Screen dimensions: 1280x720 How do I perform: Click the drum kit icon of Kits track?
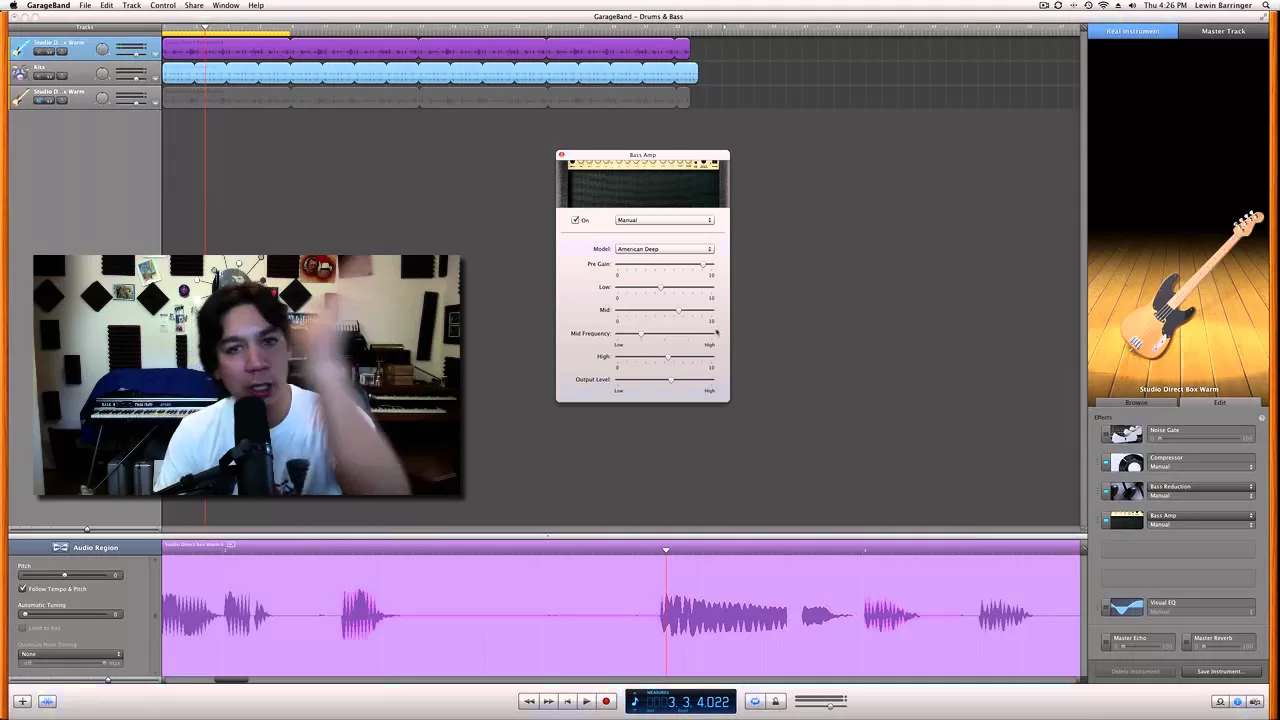click(x=20, y=73)
